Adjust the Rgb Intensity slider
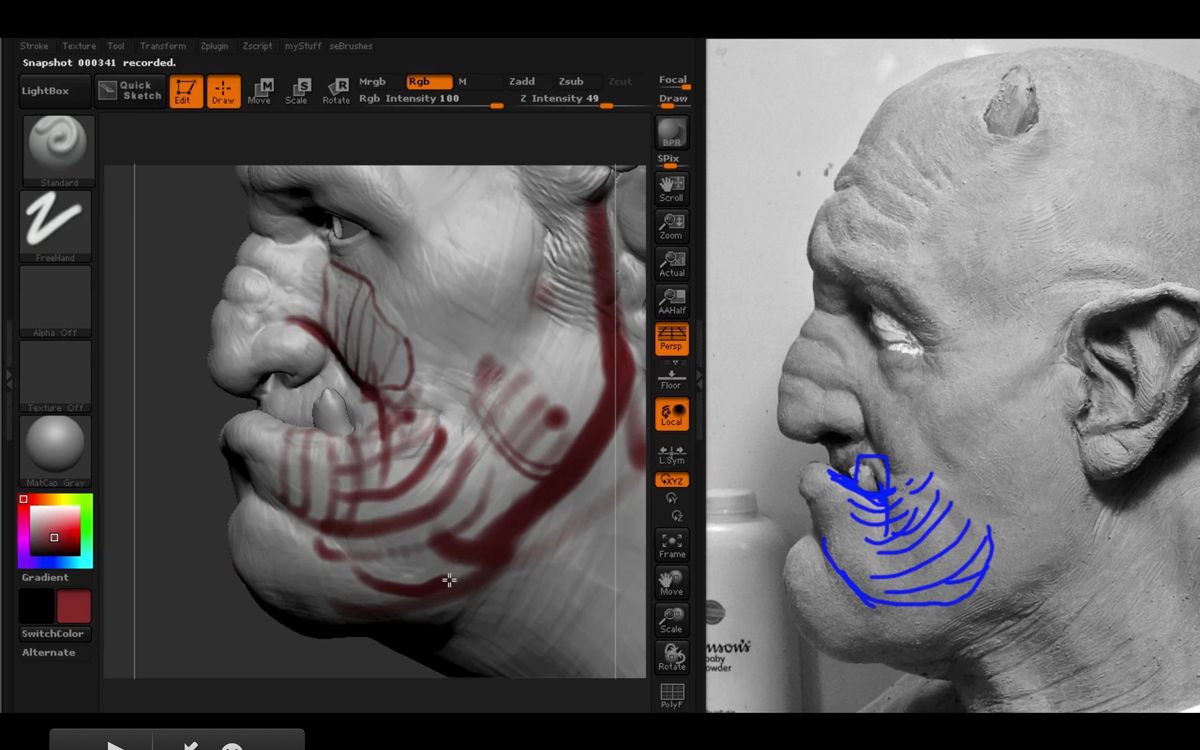 [431, 99]
